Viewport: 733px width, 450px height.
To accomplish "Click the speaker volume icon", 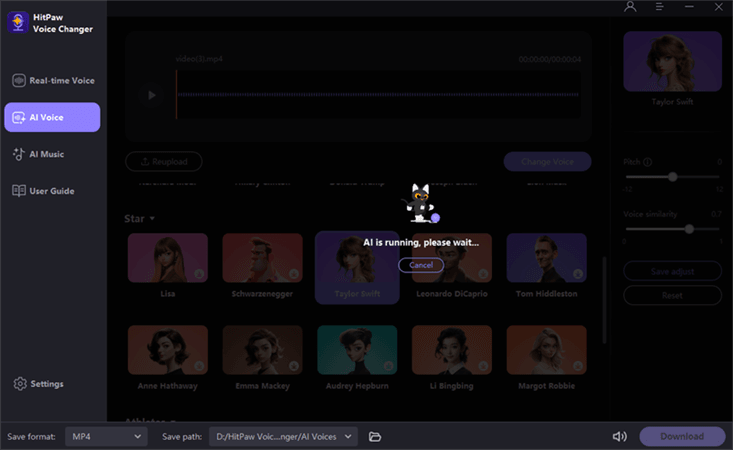I will [x=620, y=436].
